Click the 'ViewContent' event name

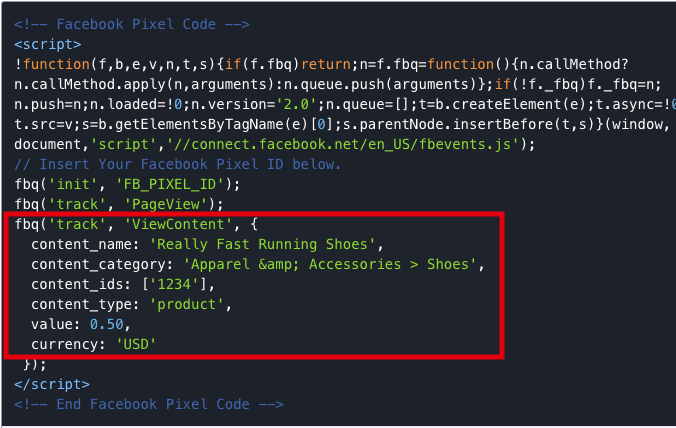click(179, 224)
